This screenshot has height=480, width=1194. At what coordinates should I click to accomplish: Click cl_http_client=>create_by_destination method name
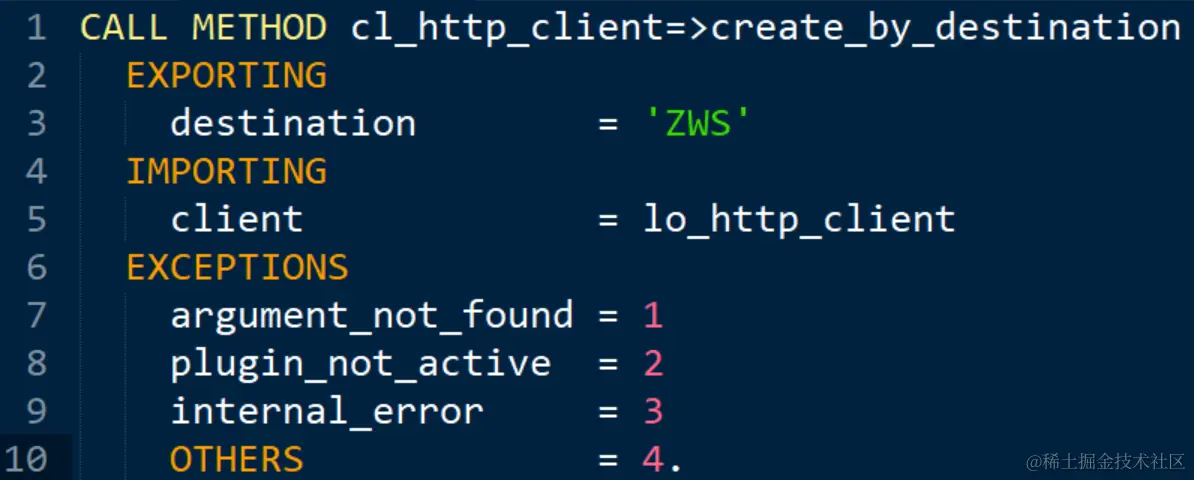765,30
